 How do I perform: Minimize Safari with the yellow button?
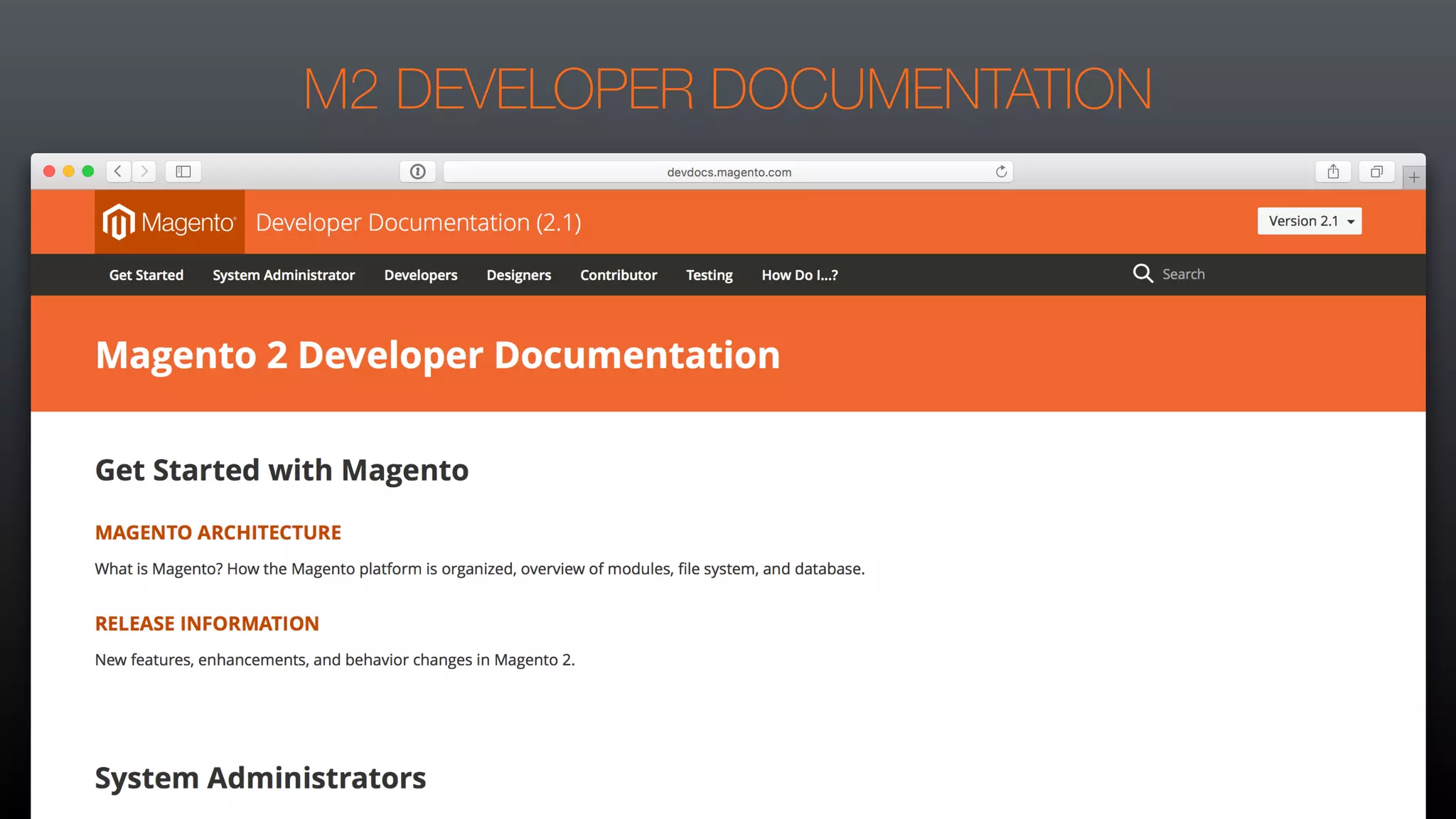[x=68, y=171]
